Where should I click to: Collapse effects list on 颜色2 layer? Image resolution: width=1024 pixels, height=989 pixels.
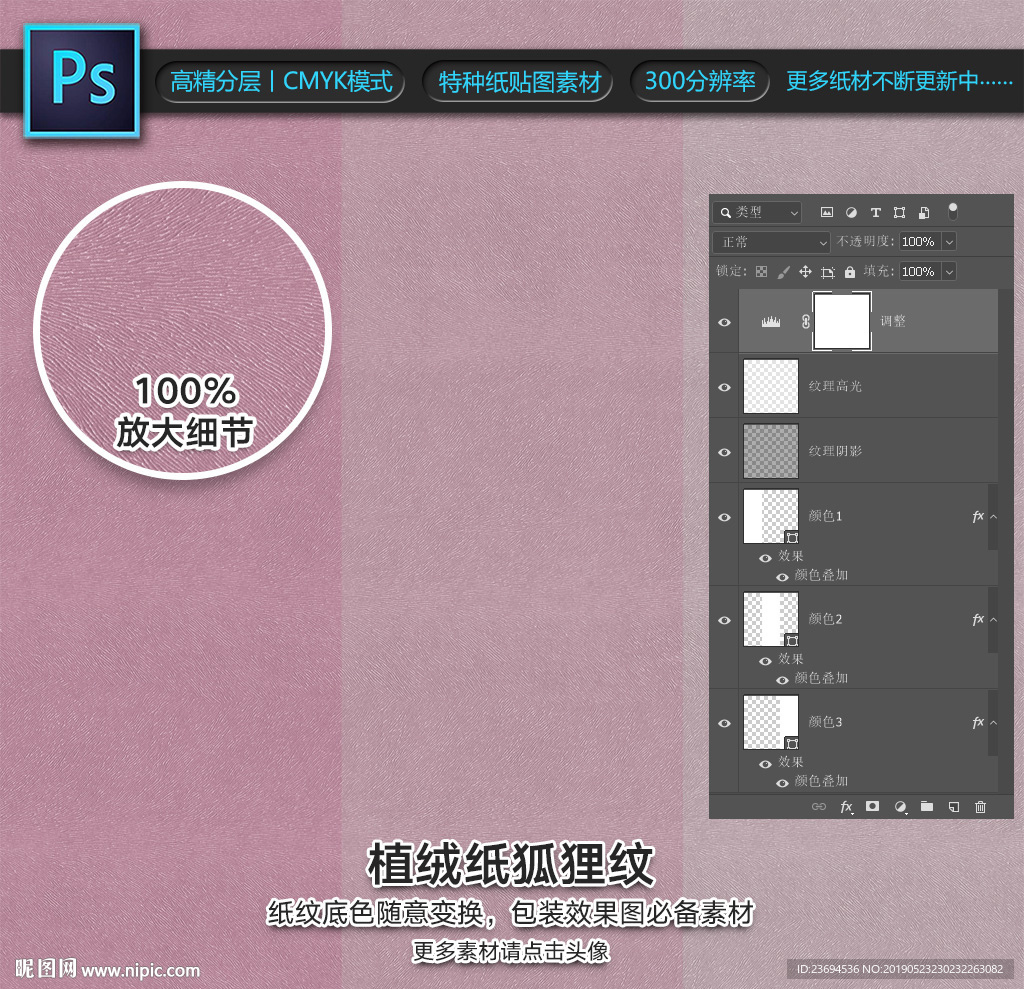993,620
